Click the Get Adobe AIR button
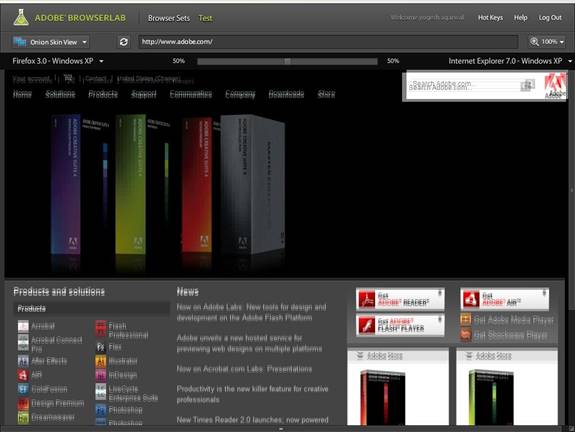The height and width of the screenshot is (432, 575). click(505, 299)
